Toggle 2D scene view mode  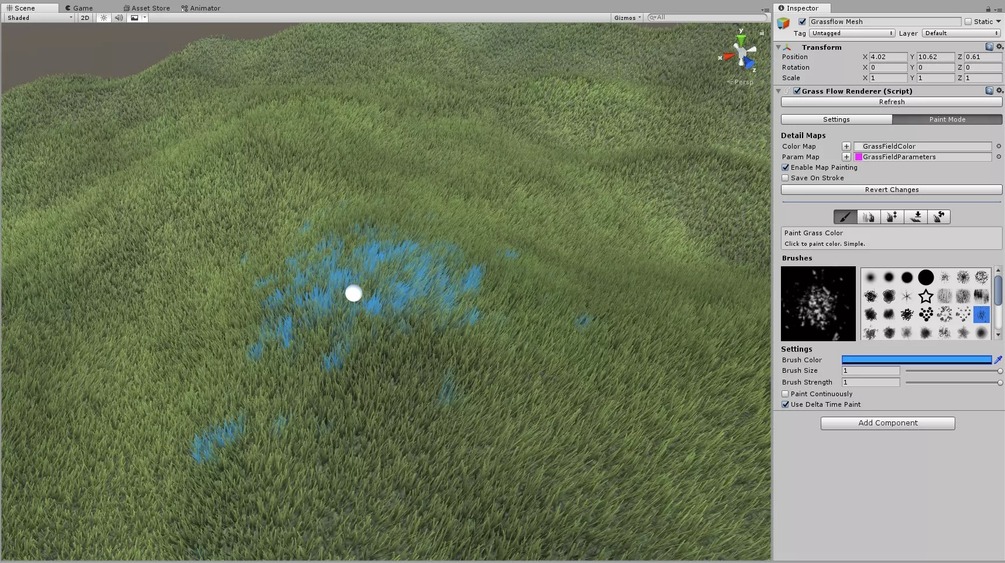85,18
